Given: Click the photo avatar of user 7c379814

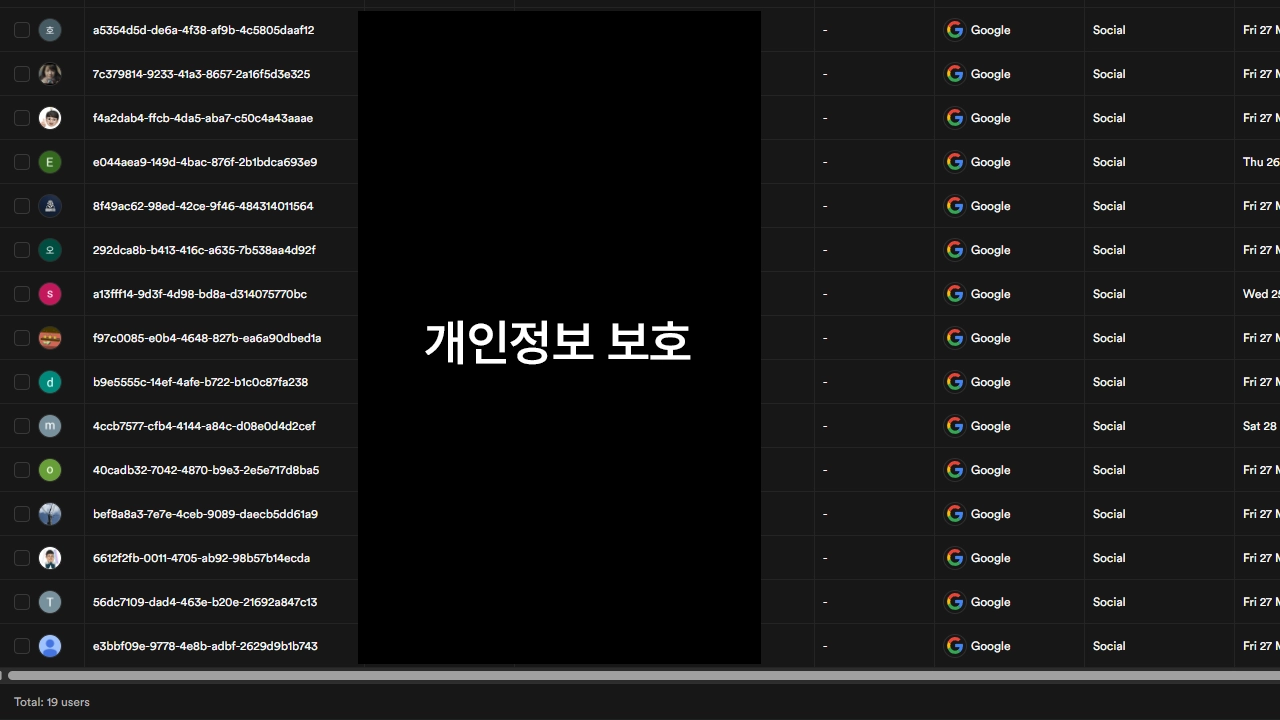Looking at the screenshot, I should click(x=50, y=73).
